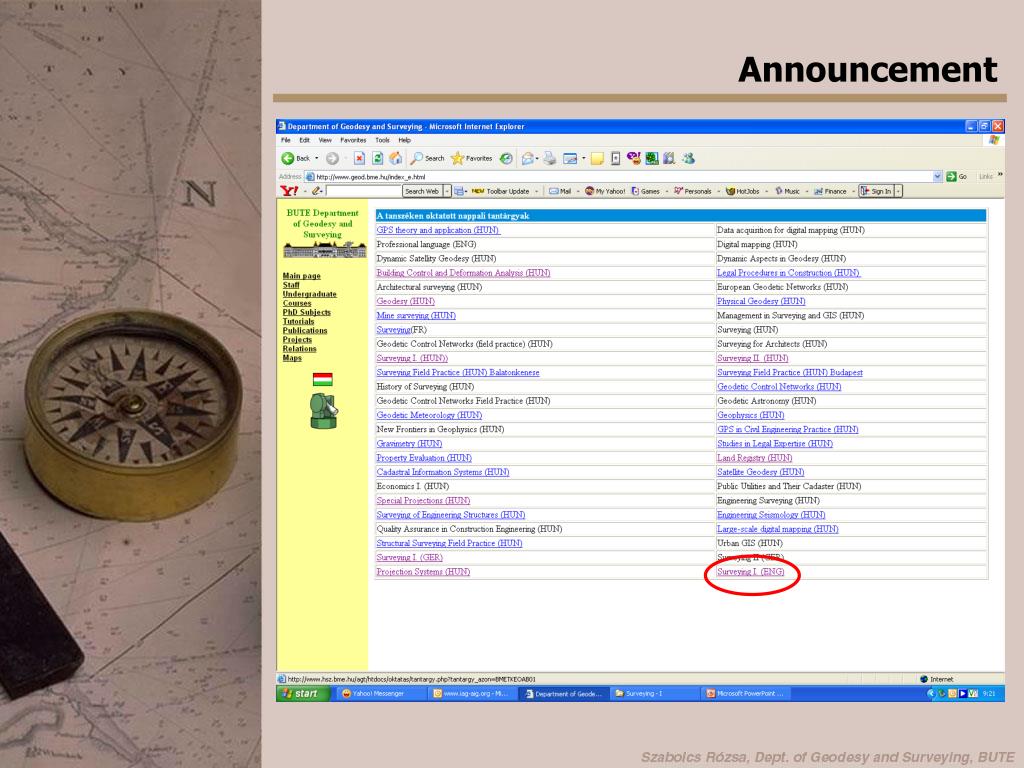Viewport: 1024px width, 768px height.
Task: Open the Staff sidebar link
Action: click(x=291, y=285)
